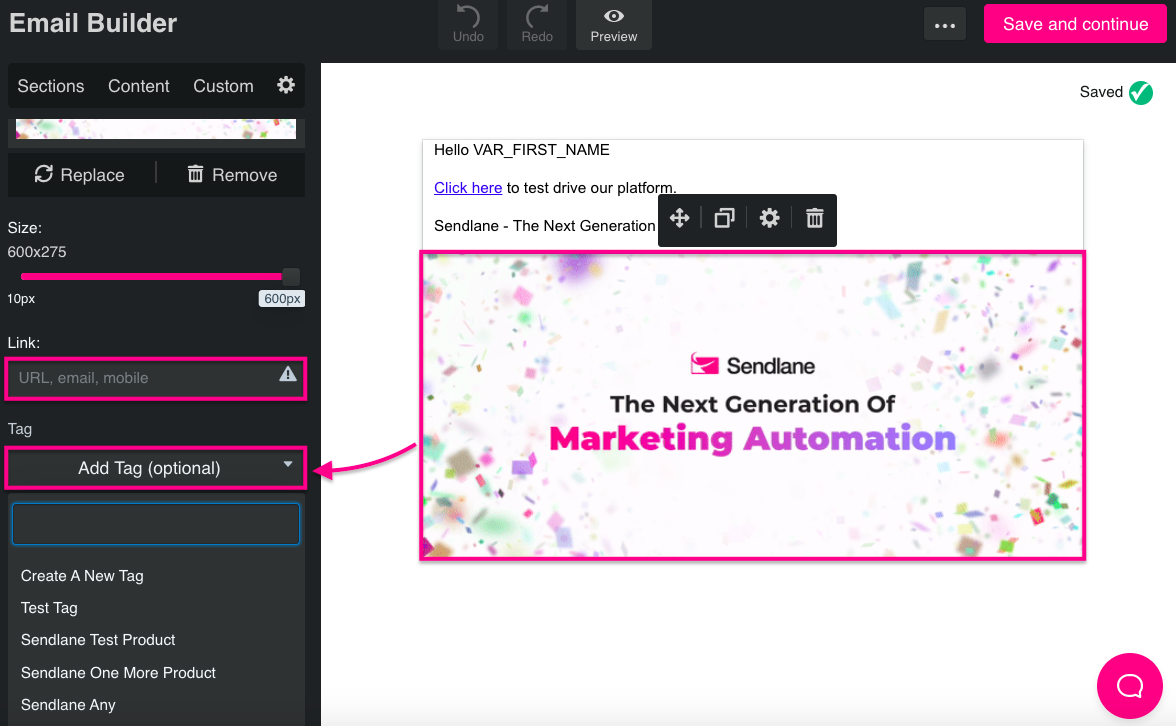Focus the tag search input box
Screen dimensions: 1176x726
click(156, 524)
